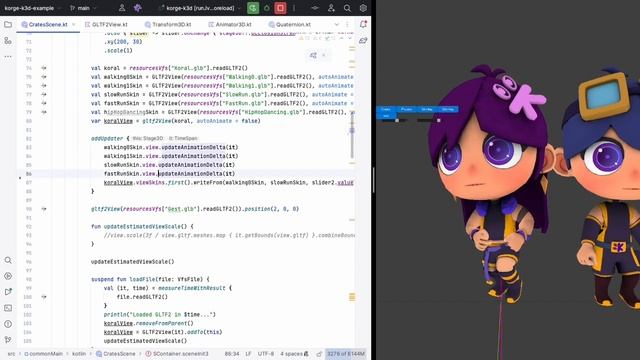Switch to the Transform3D.kt tab
This screenshot has height=360, width=640.
click(x=168, y=24)
